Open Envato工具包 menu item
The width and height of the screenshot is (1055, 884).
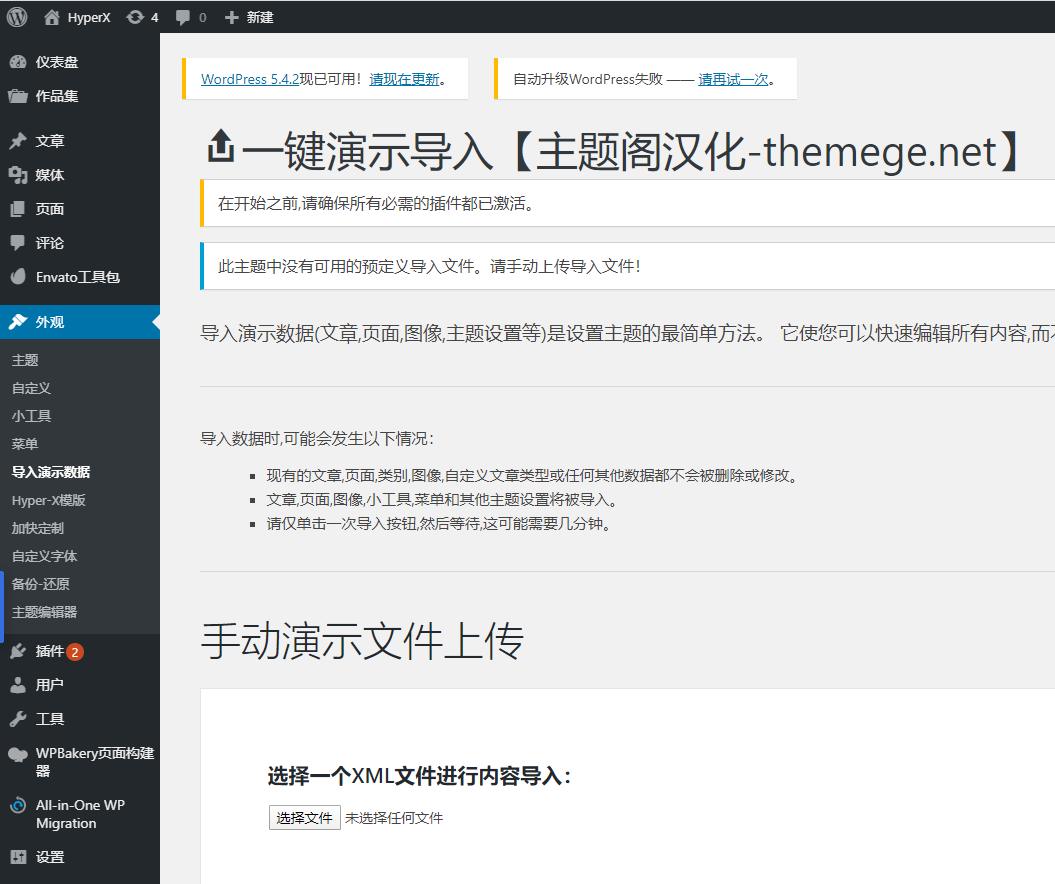tap(77, 277)
